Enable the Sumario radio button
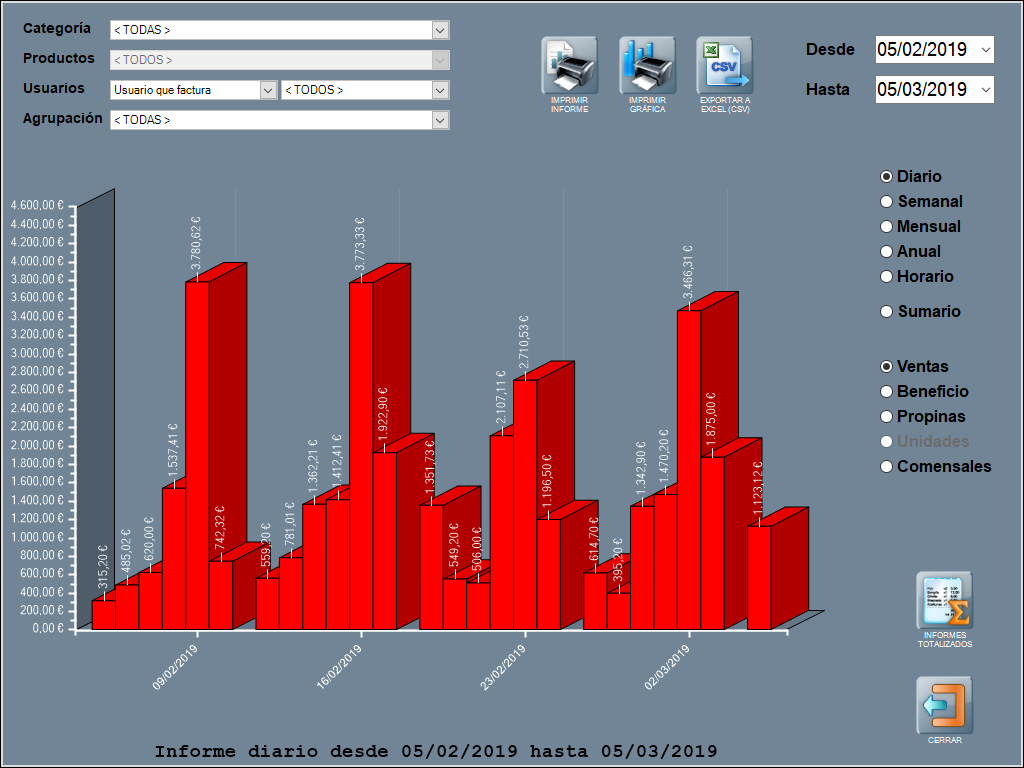This screenshot has height=768, width=1024. pyautogui.click(x=886, y=312)
